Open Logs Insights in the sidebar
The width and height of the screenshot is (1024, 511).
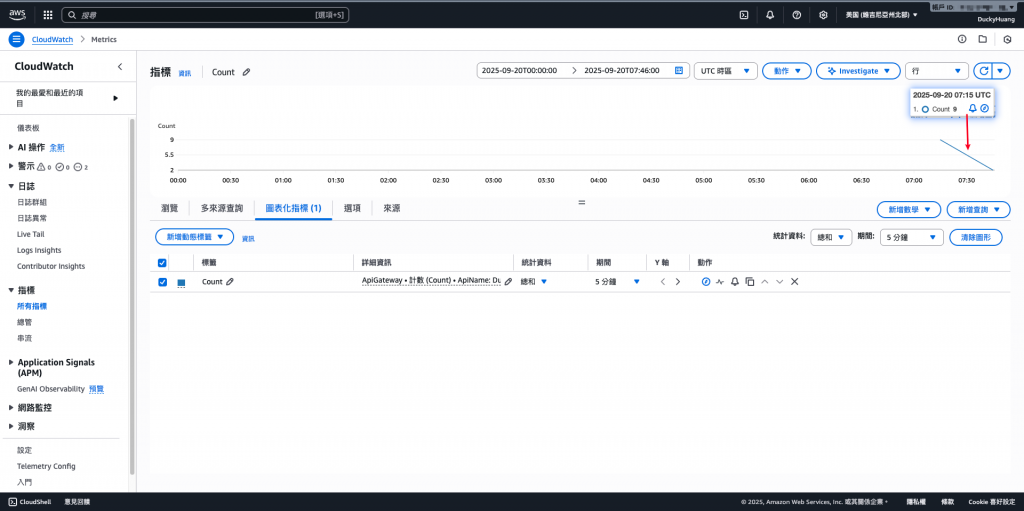(39, 250)
